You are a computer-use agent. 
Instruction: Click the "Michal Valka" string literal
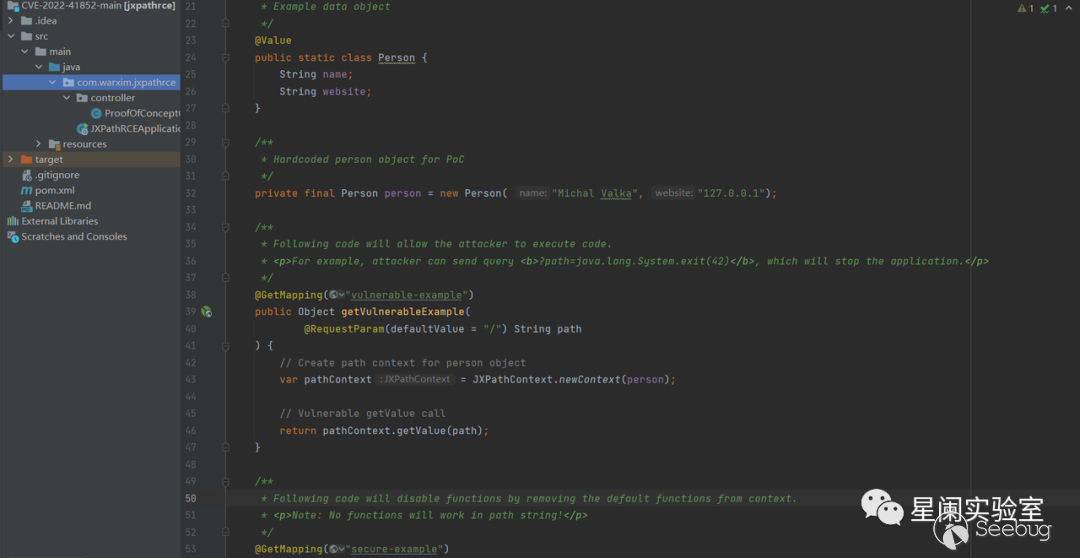point(596,194)
